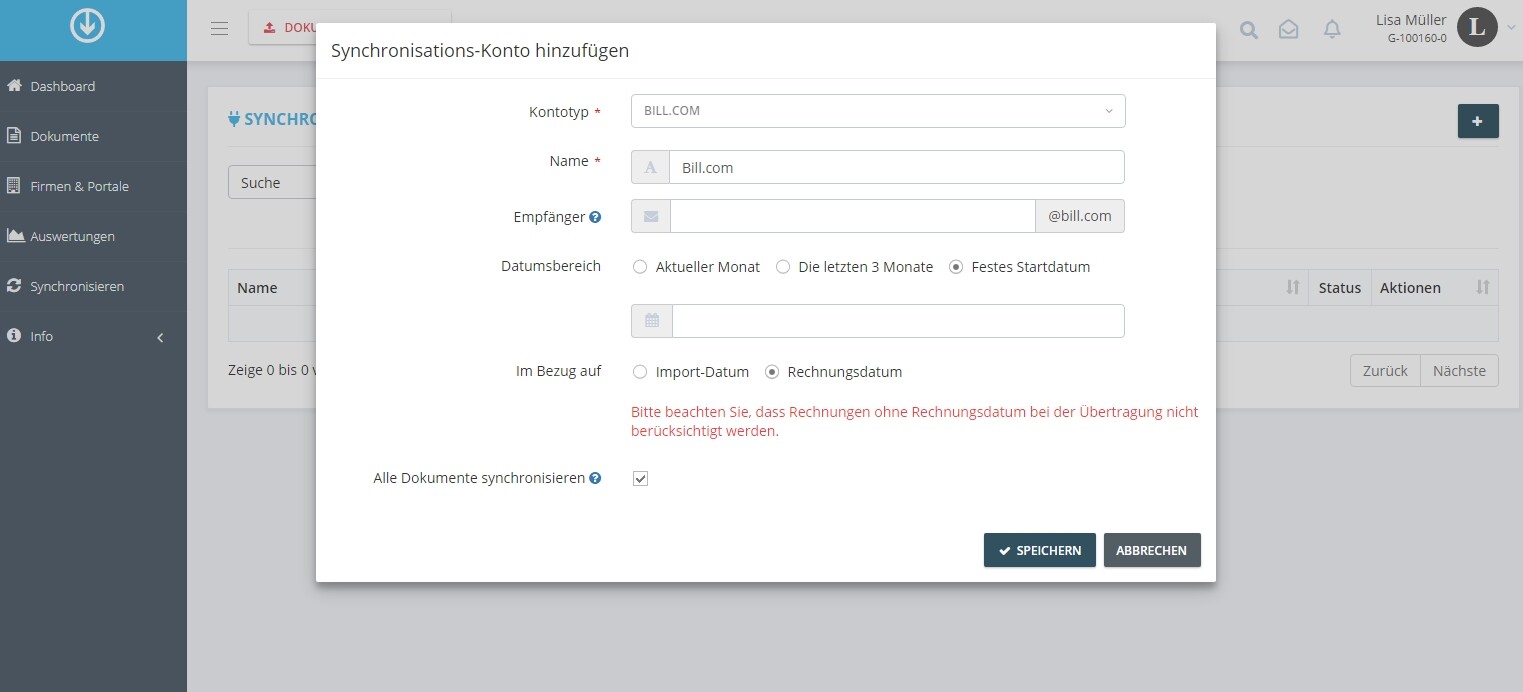
Task: Click the letter A icon in the Name field
Action: (651, 167)
